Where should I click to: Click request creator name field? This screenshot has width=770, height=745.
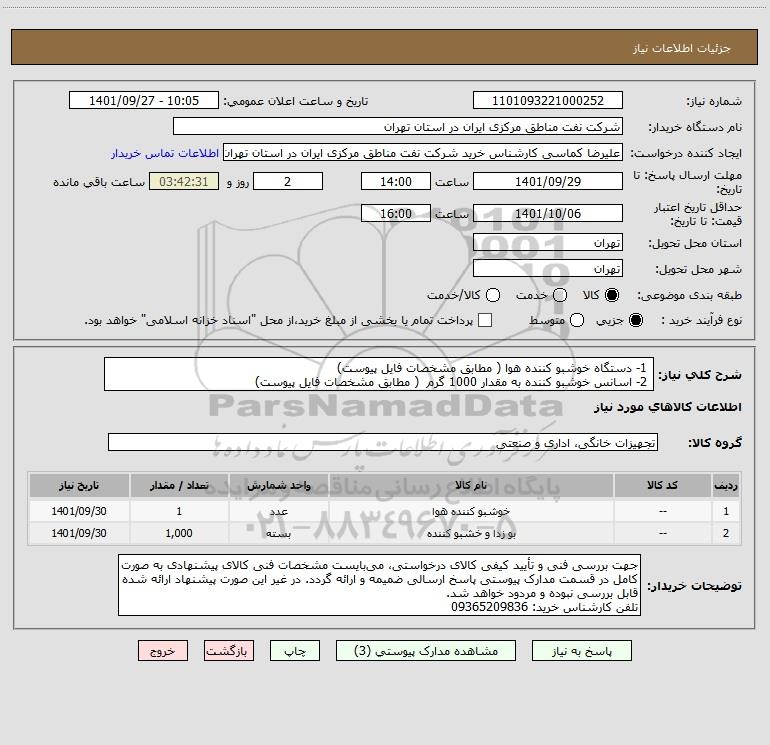coord(423,152)
